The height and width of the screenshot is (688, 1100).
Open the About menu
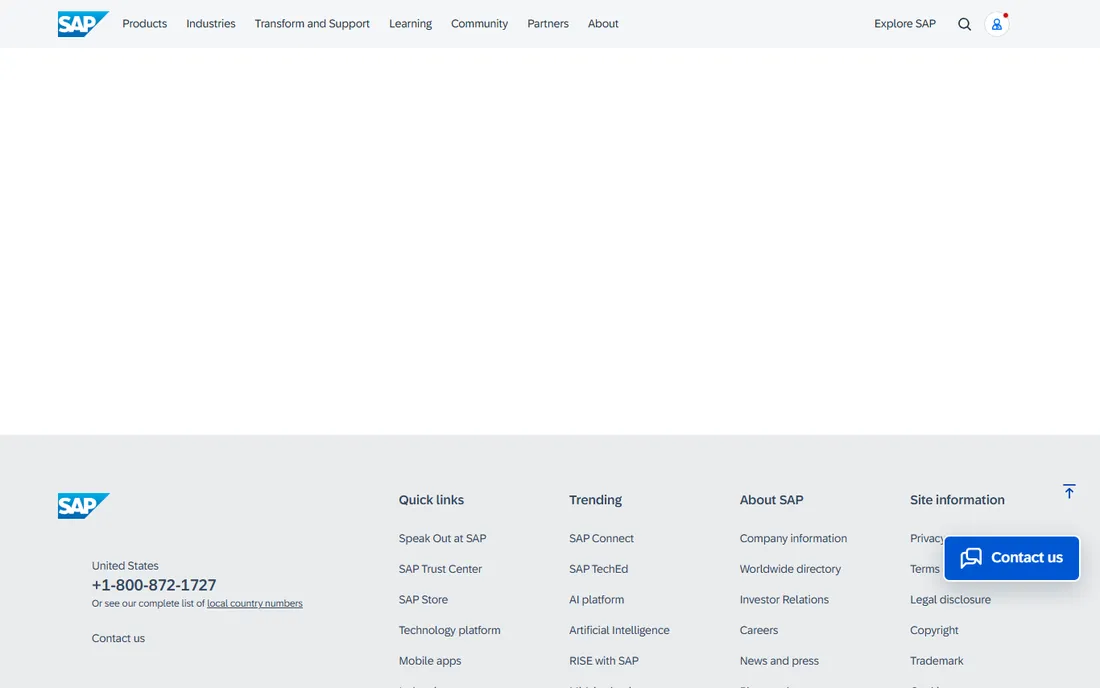603,24
